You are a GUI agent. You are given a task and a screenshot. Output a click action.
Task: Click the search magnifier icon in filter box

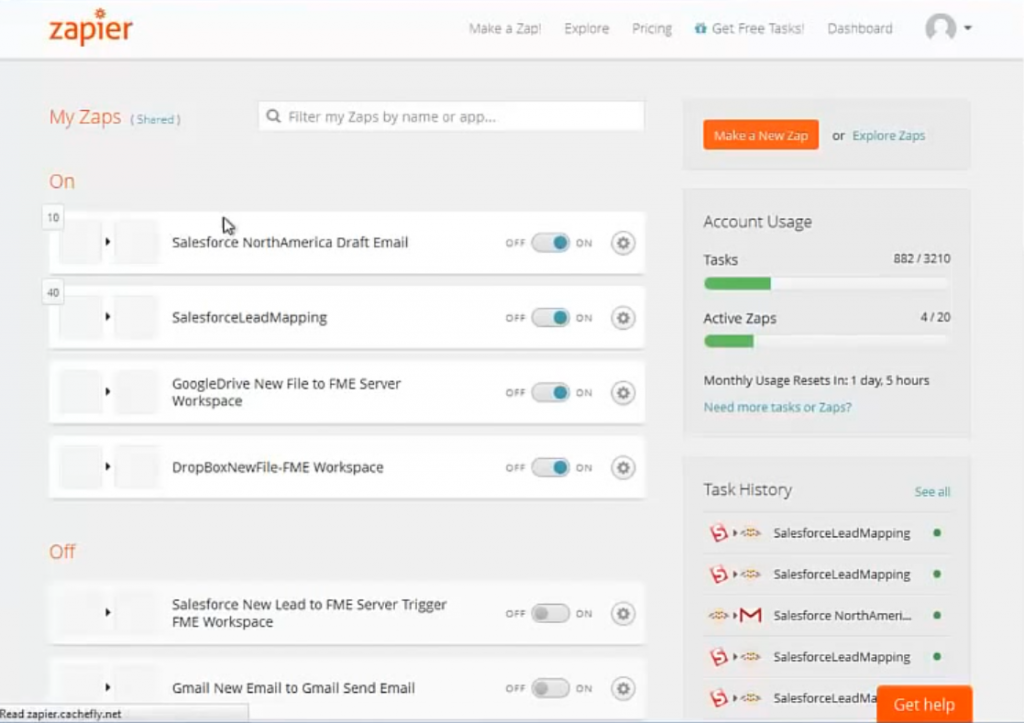click(274, 116)
